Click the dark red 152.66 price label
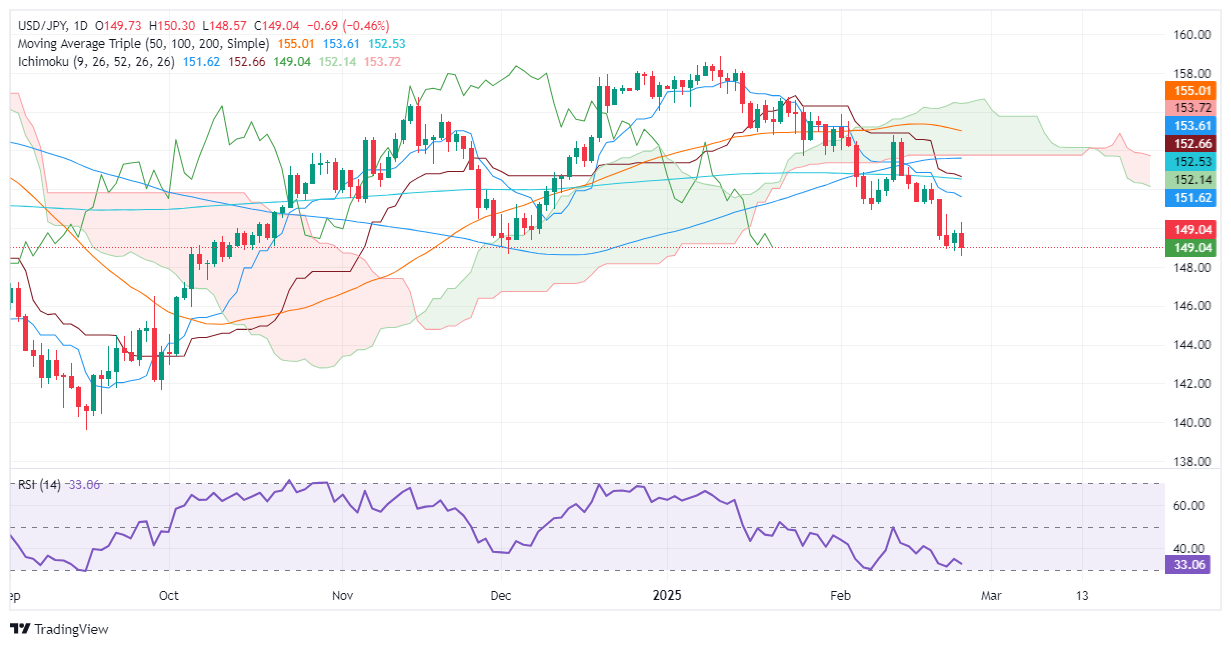 [1188, 144]
